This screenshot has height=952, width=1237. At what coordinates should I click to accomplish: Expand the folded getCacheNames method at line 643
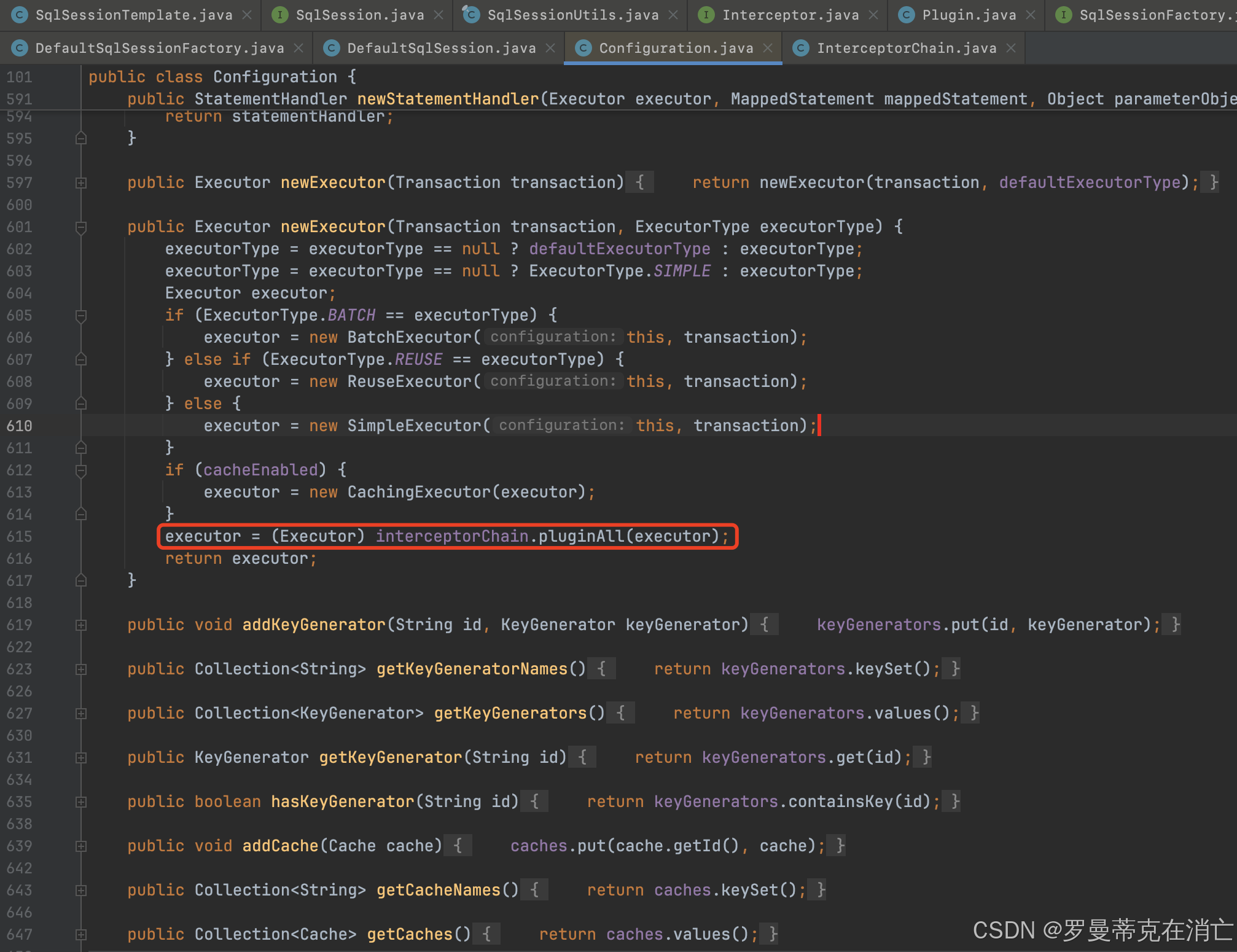(80, 891)
